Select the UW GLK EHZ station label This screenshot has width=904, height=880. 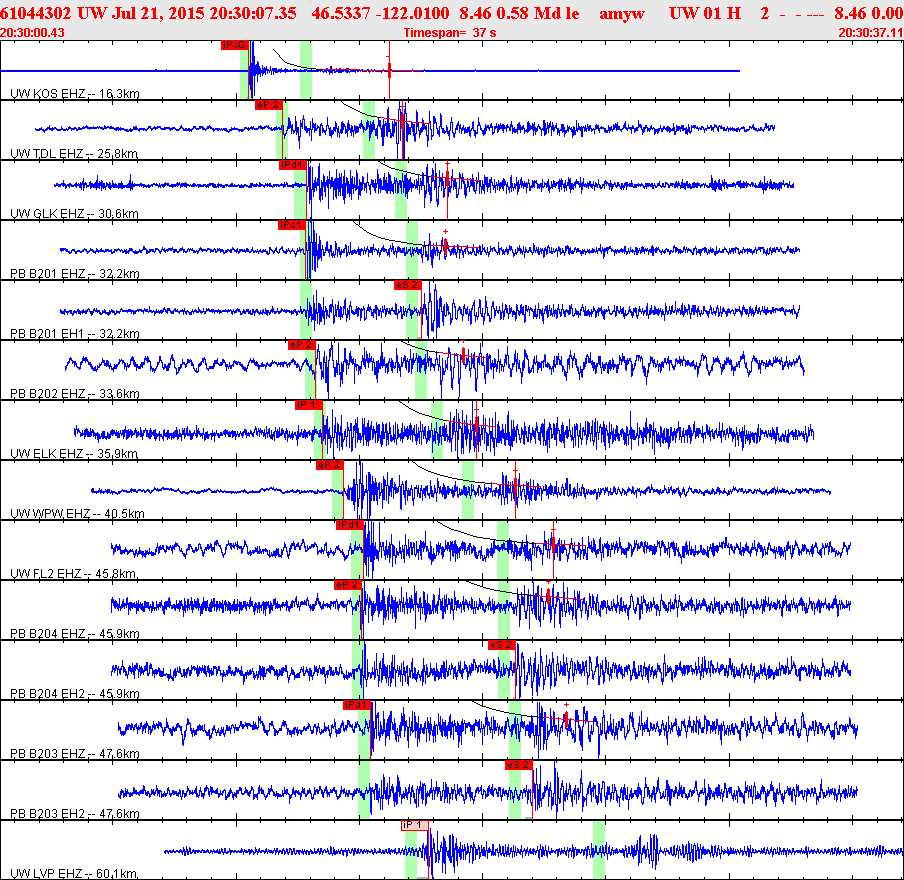pos(75,213)
